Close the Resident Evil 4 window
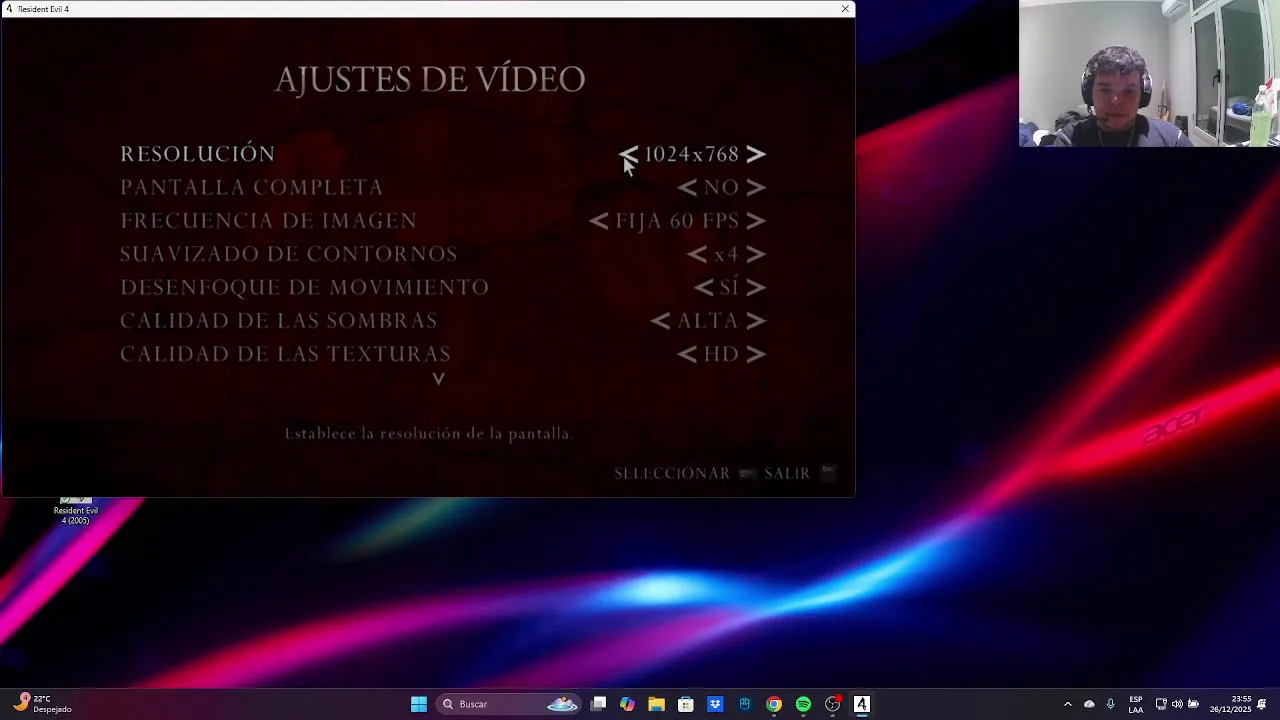 click(x=845, y=9)
